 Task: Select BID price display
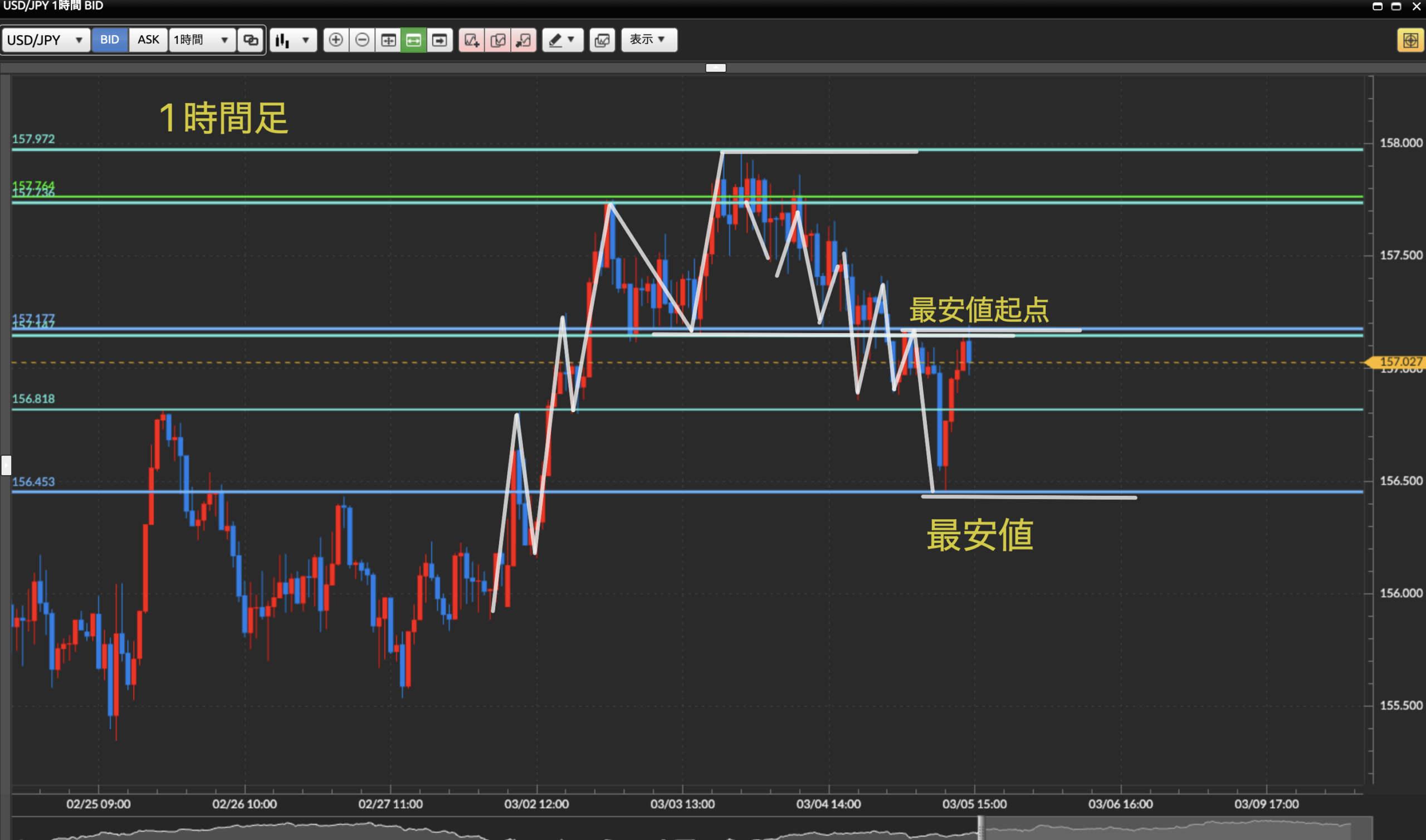coord(110,40)
